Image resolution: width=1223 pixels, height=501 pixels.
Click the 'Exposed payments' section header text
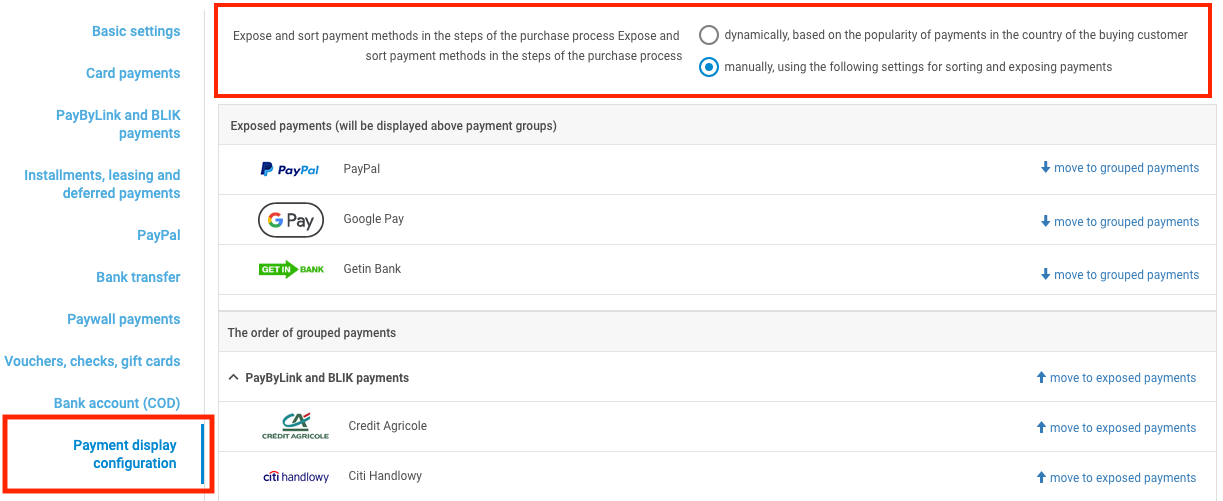[393, 126]
